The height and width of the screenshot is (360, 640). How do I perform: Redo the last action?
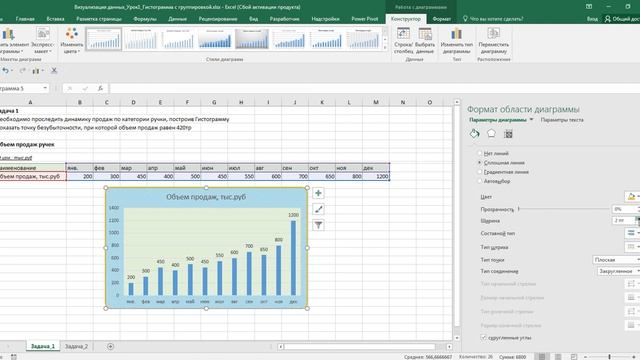click(22, 71)
